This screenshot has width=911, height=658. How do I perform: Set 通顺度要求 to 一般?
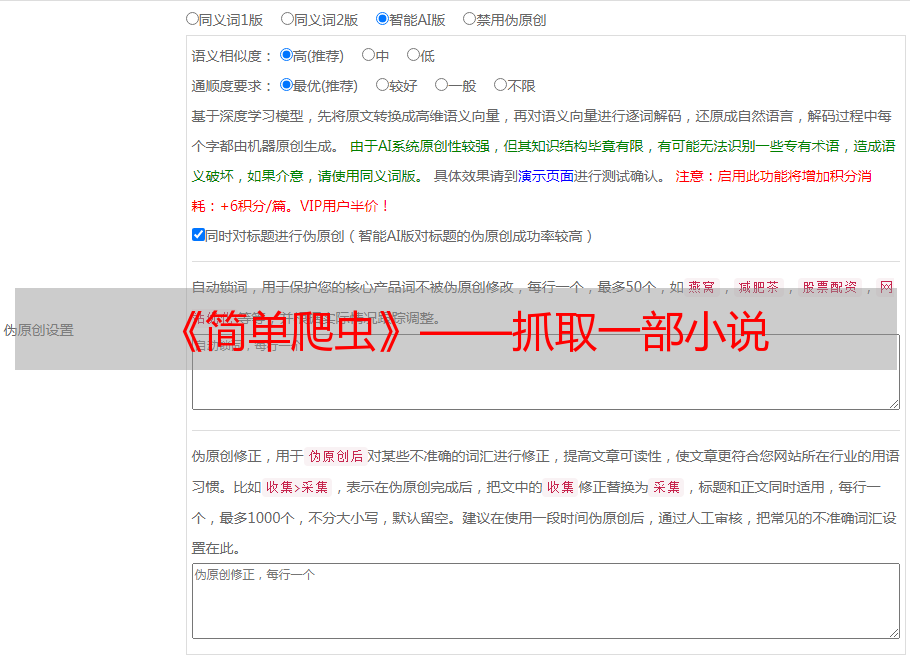coord(442,85)
